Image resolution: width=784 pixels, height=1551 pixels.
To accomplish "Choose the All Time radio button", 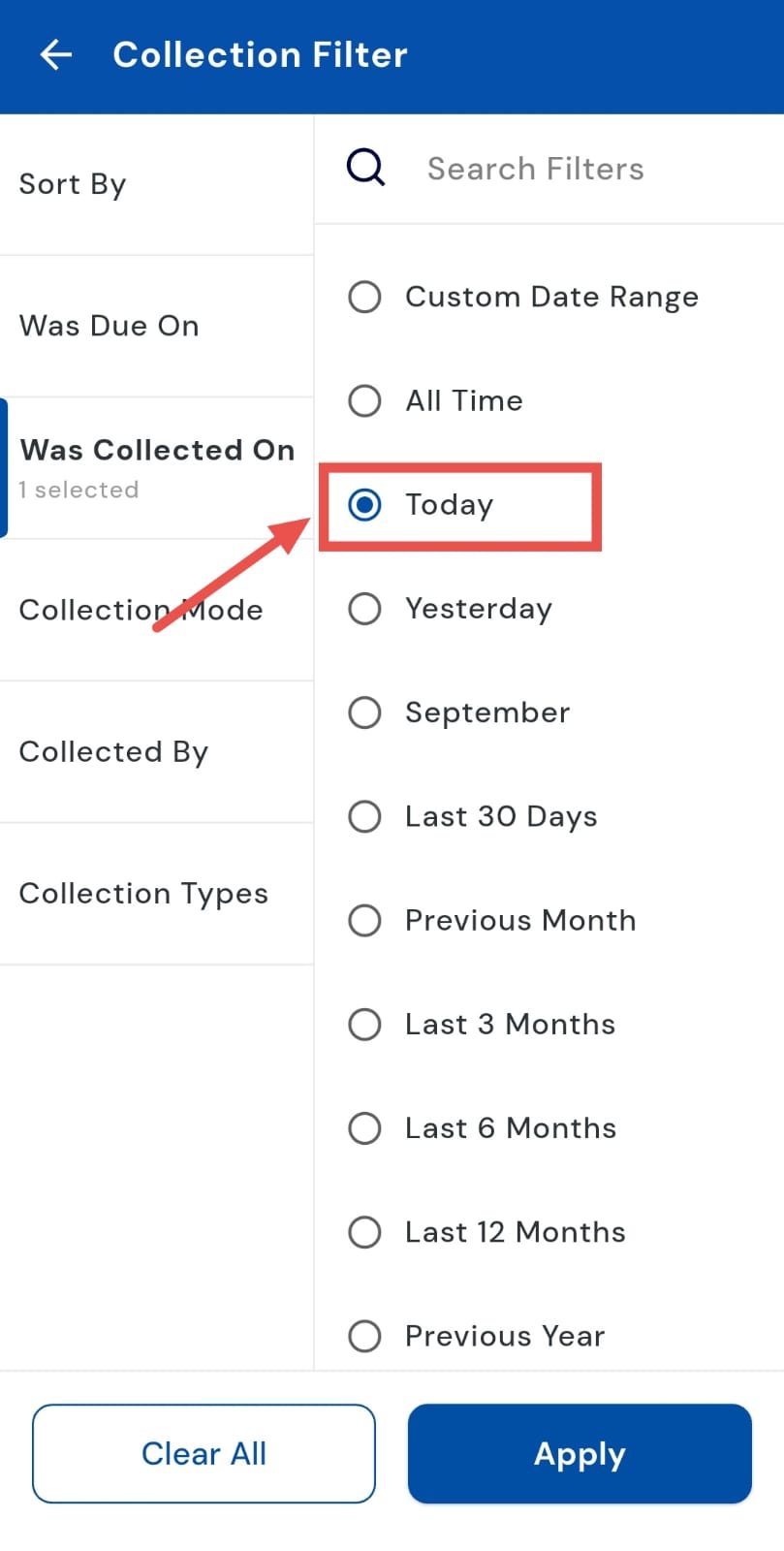I will [364, 400].
